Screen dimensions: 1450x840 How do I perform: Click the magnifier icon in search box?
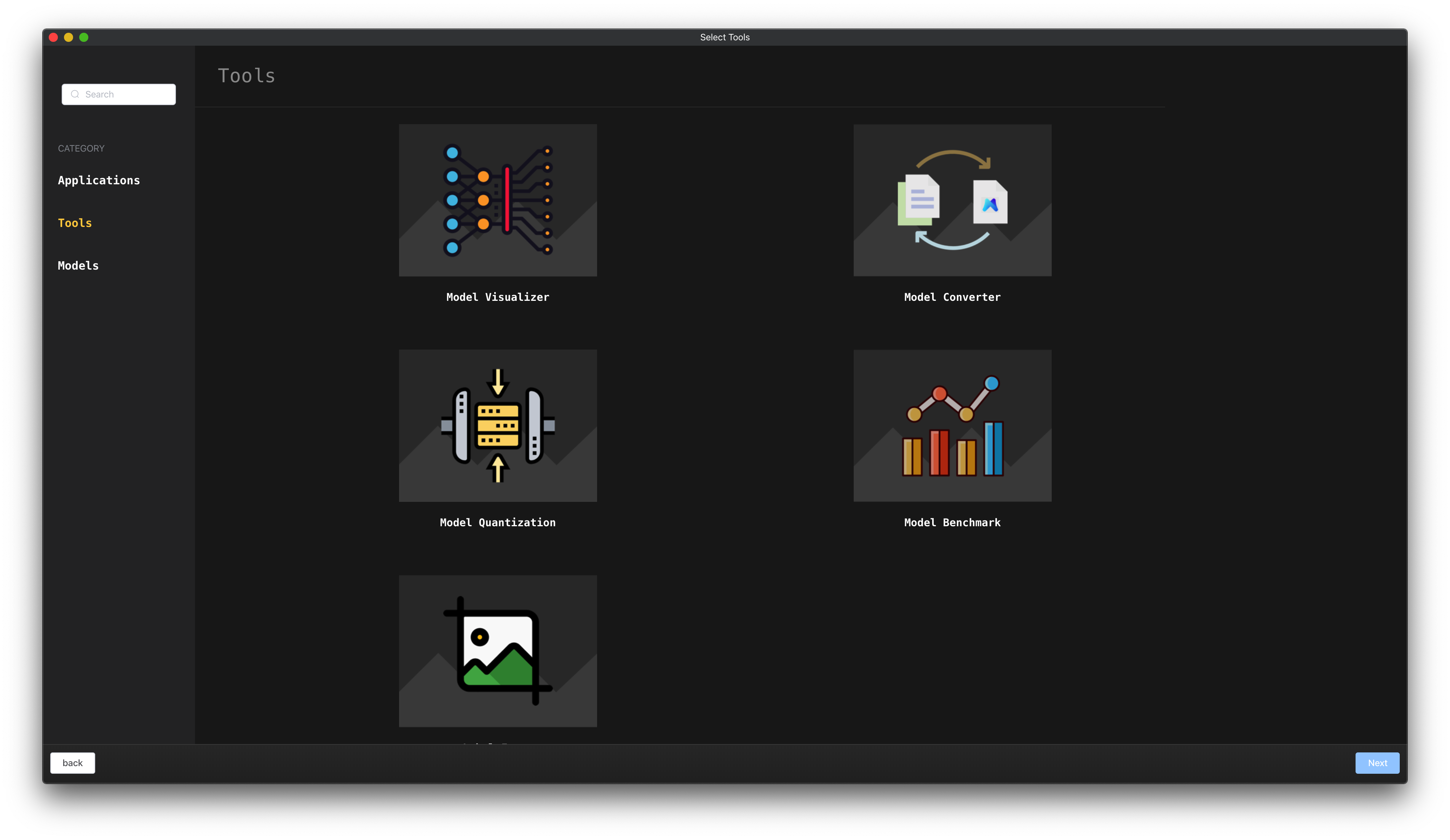point(75,94)
